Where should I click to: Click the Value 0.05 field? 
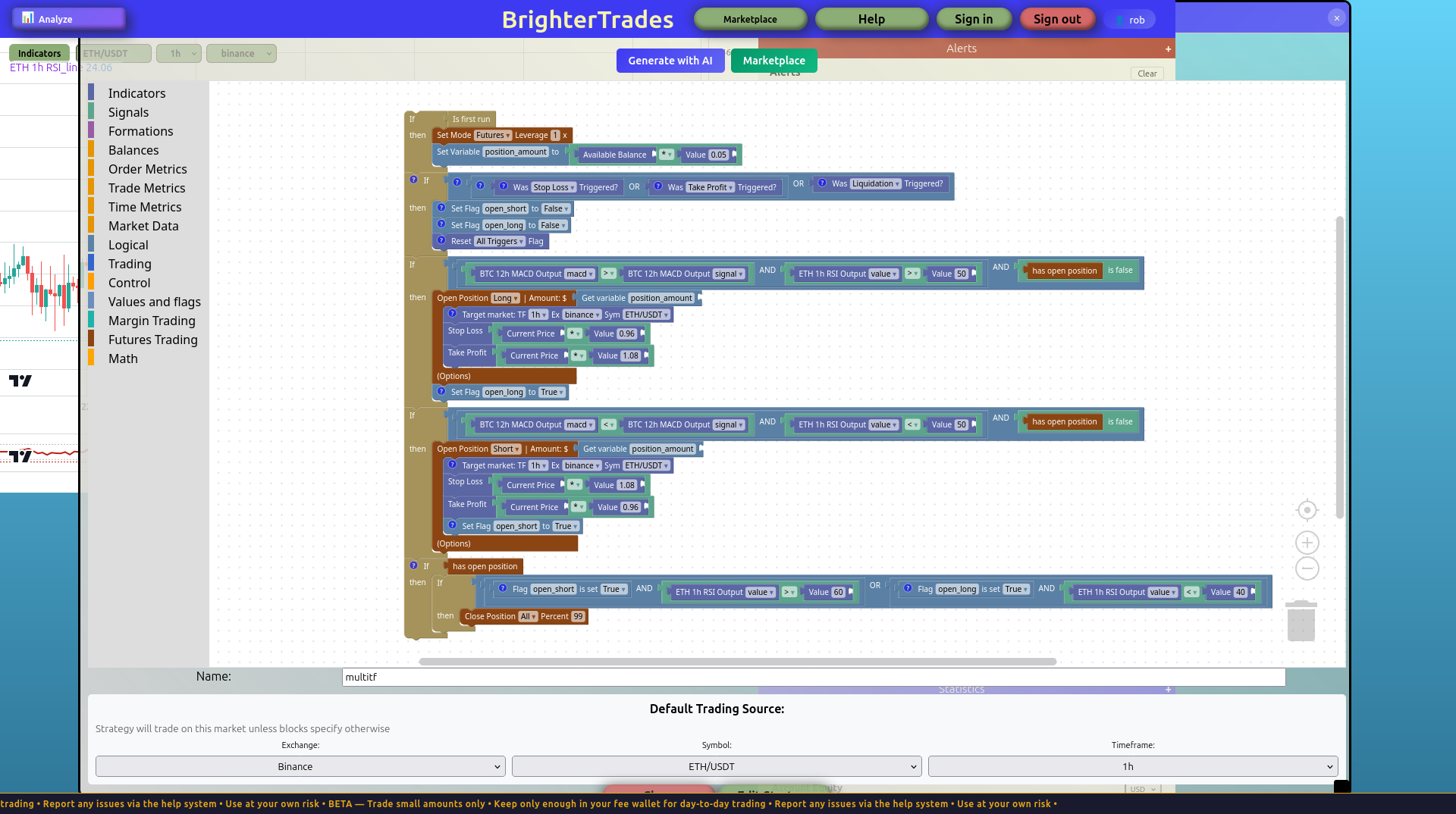pyautogui.click(x=718, y=155)
